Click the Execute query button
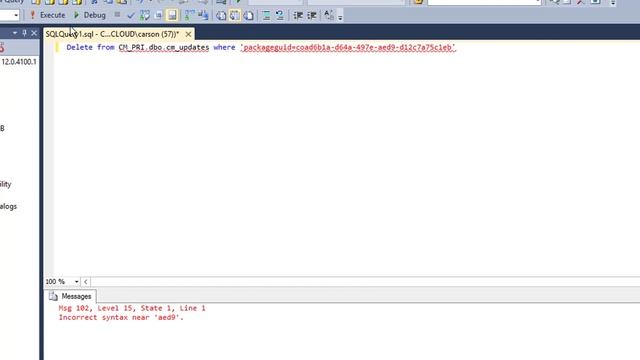This screenshot has width=640, height=360. (x=48, y=15)
